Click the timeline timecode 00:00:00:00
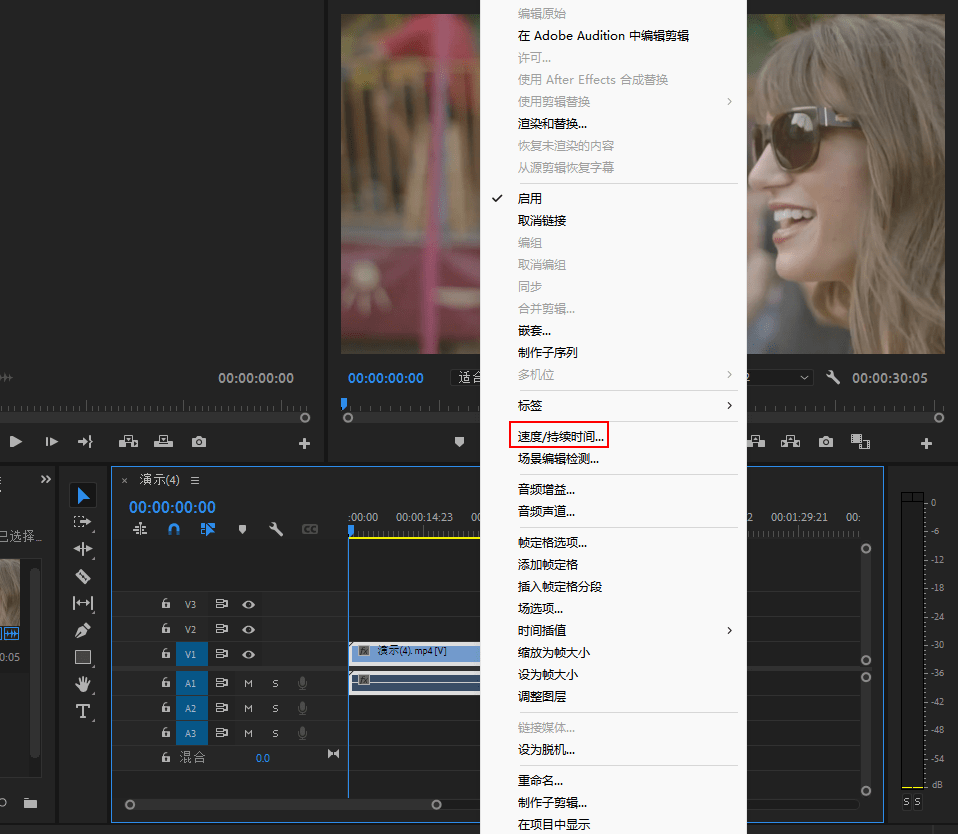This screenshot has width=958, height=834. 172,507
